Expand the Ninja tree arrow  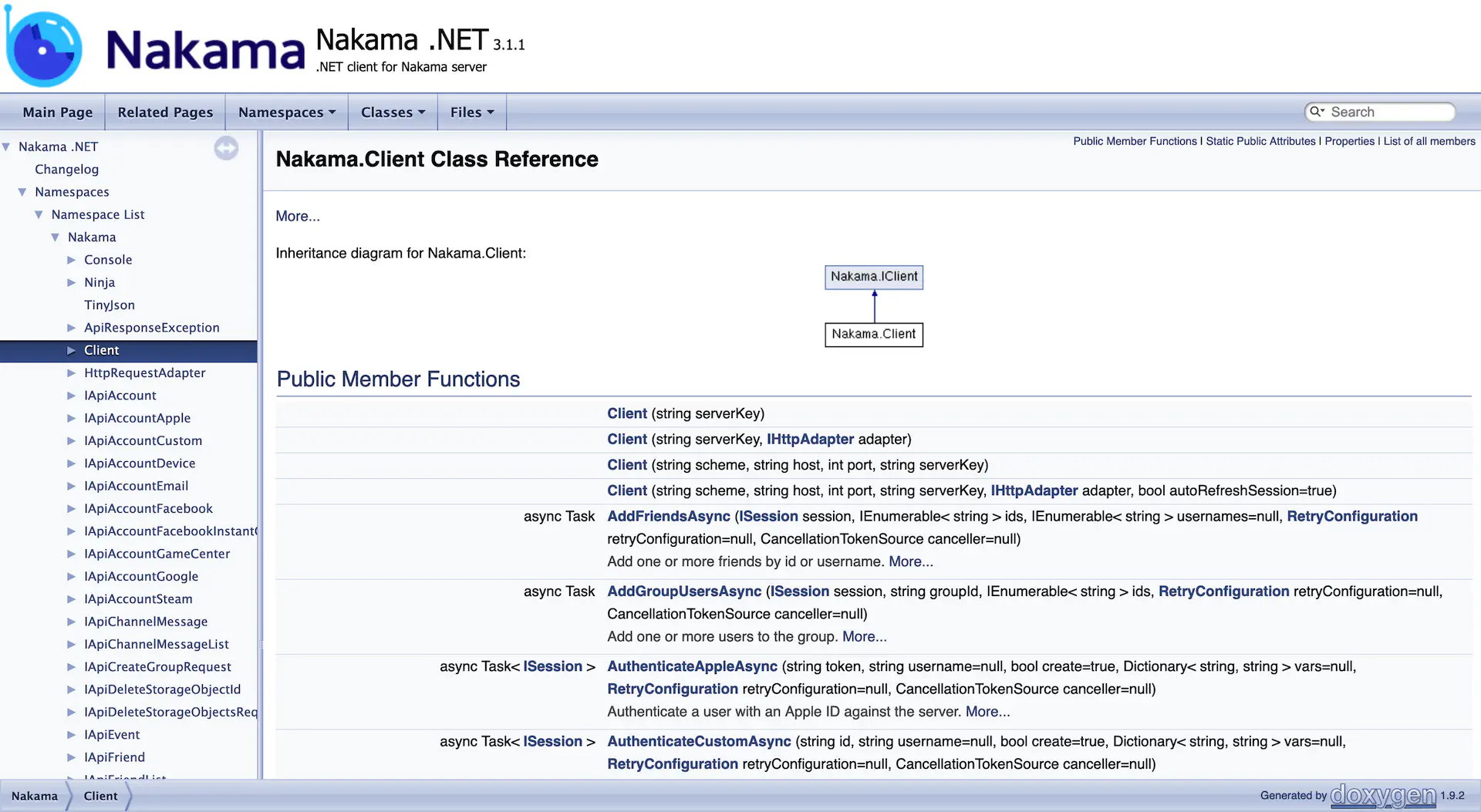coord(71,282)
